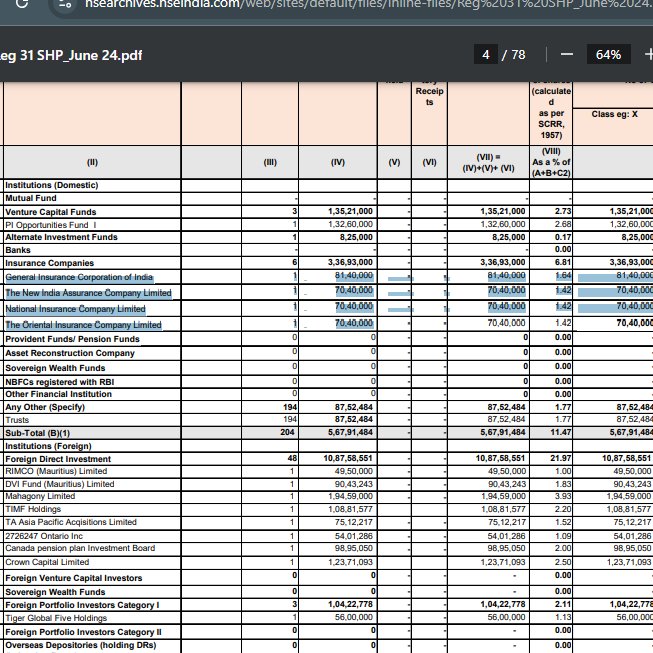Click 'Canada pension plan Investment Board' label

tap(80, 548)
